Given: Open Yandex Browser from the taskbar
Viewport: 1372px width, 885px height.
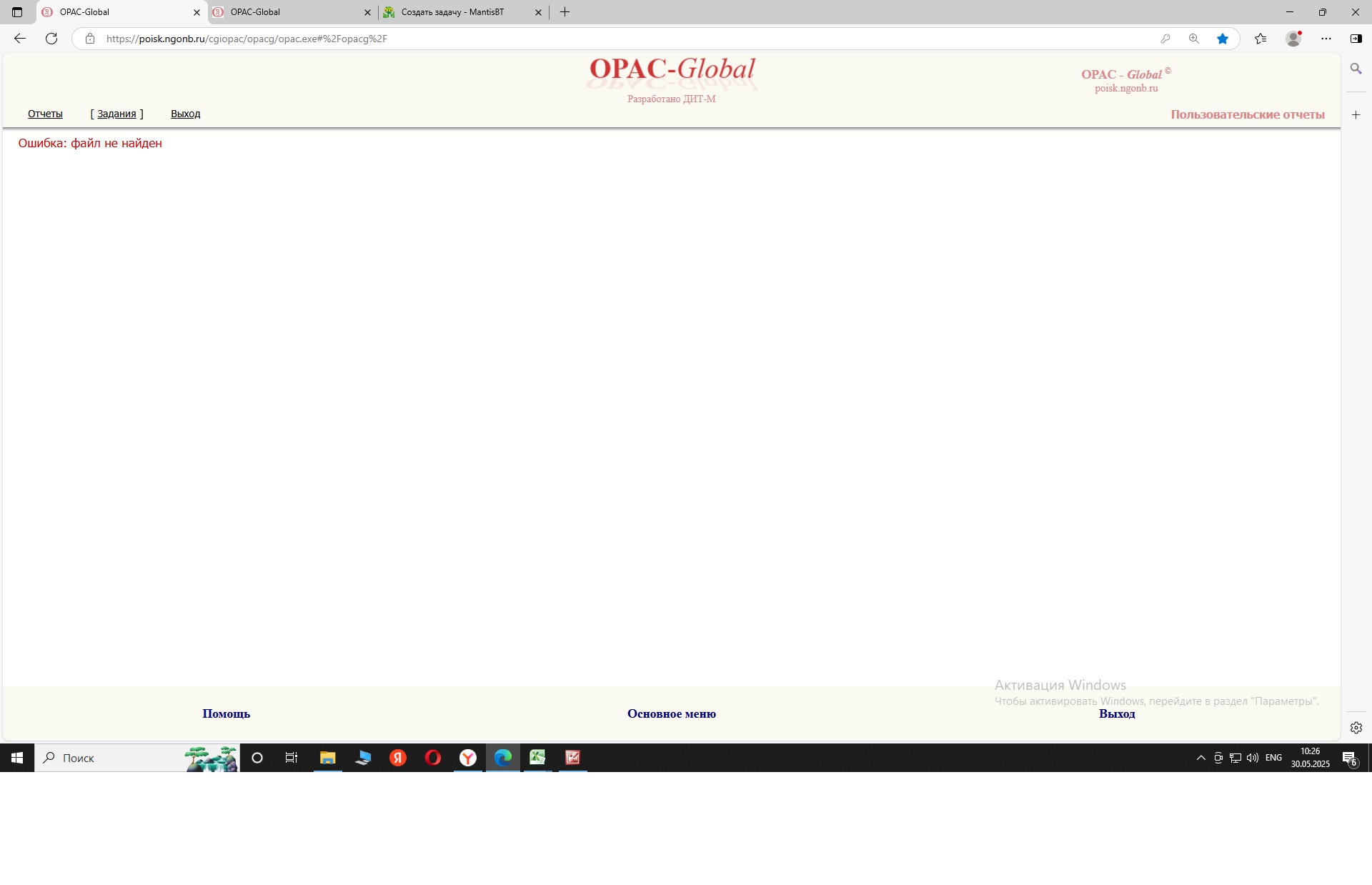Looking at the screenshot, I should point(468,758).
